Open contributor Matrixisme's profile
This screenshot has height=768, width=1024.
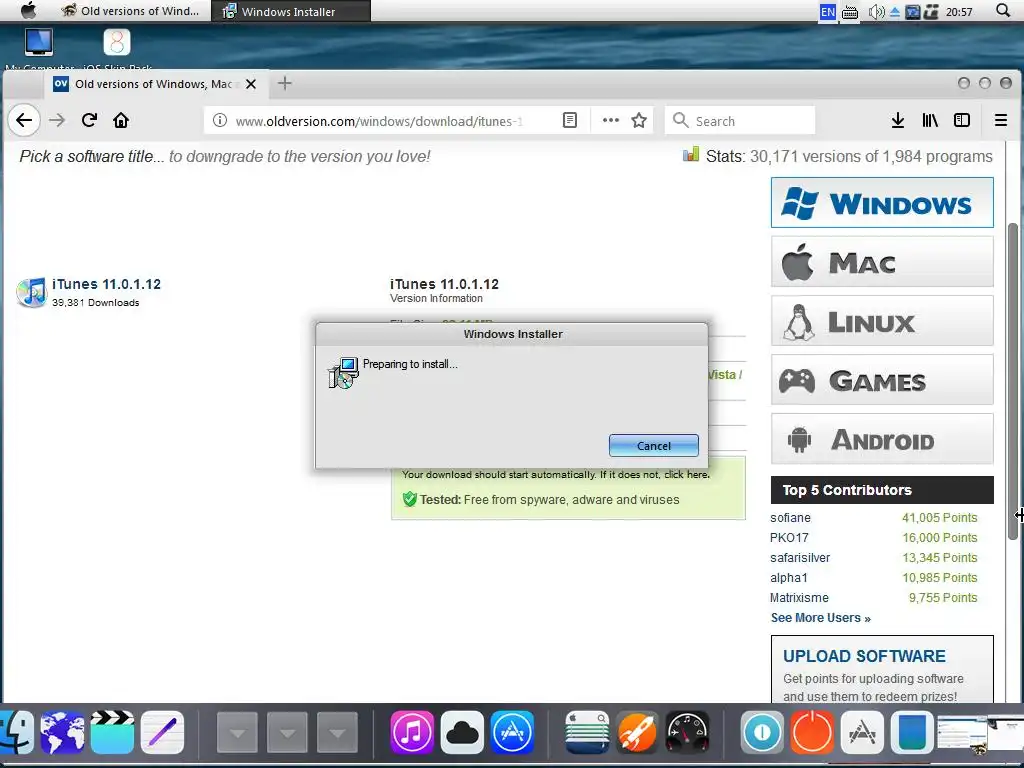pyautogui.click(x=799, y=598)
